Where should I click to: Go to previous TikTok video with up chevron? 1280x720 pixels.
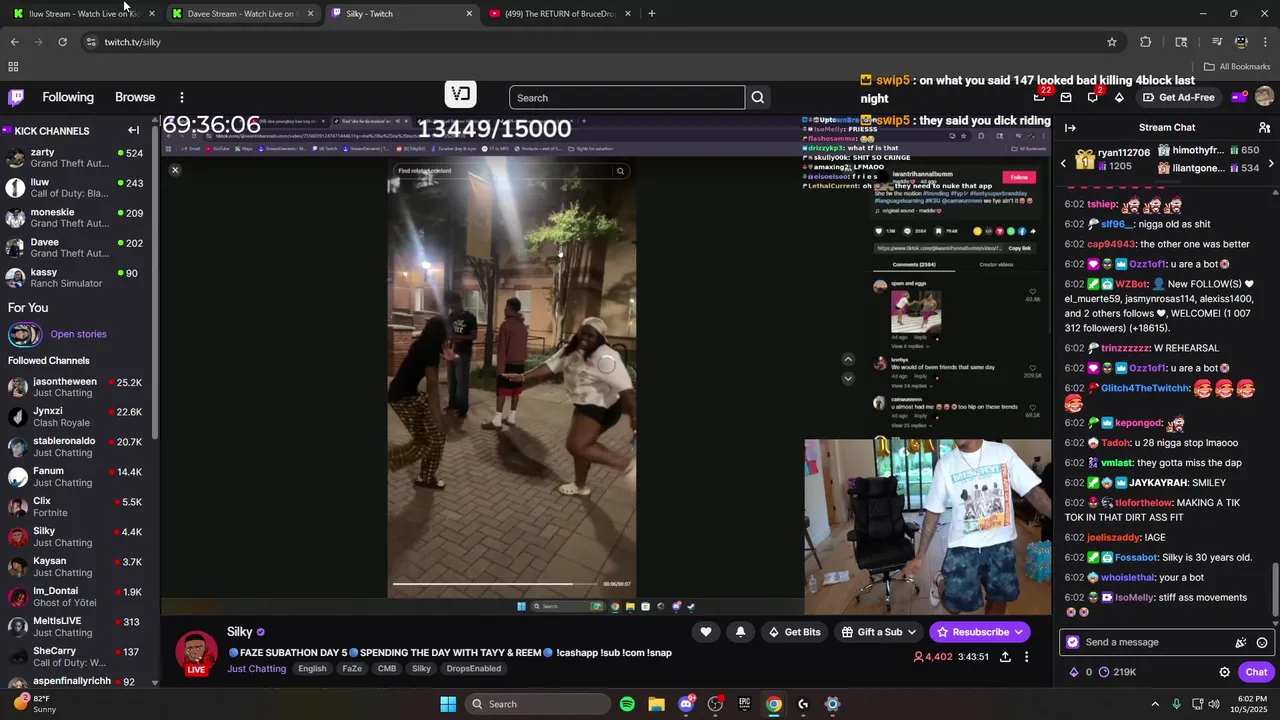click(848, 359)
